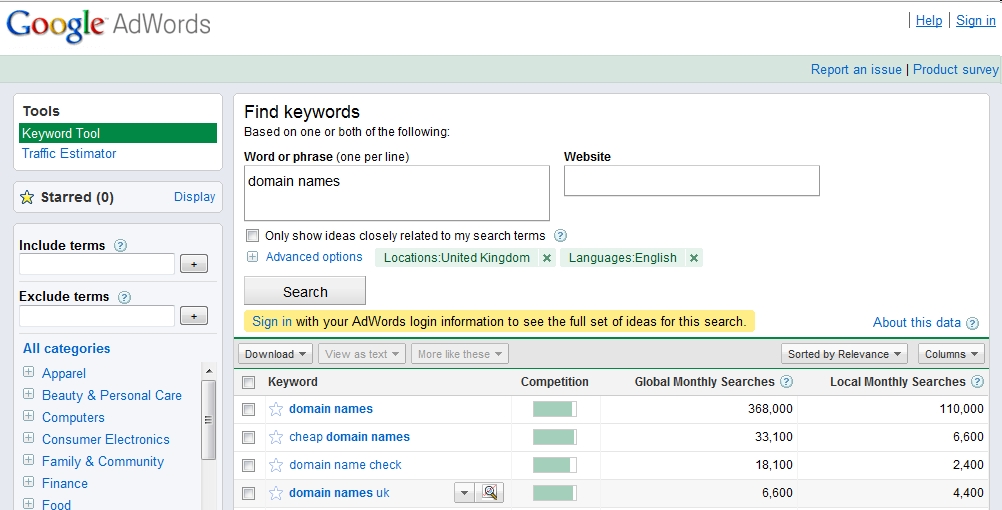
Task: Expand the Apparel category
Action: (x=28, y=371)
